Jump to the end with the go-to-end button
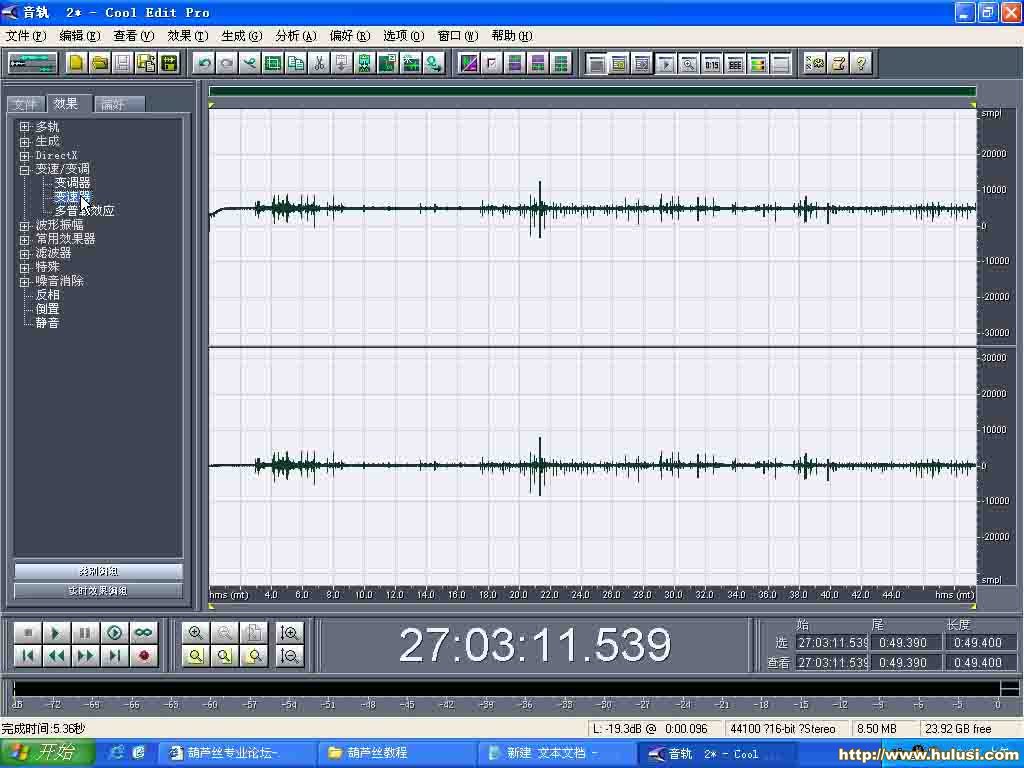The width and height of the screenshot is (1024, 768). pyautogui.click(x=114, y=656)
